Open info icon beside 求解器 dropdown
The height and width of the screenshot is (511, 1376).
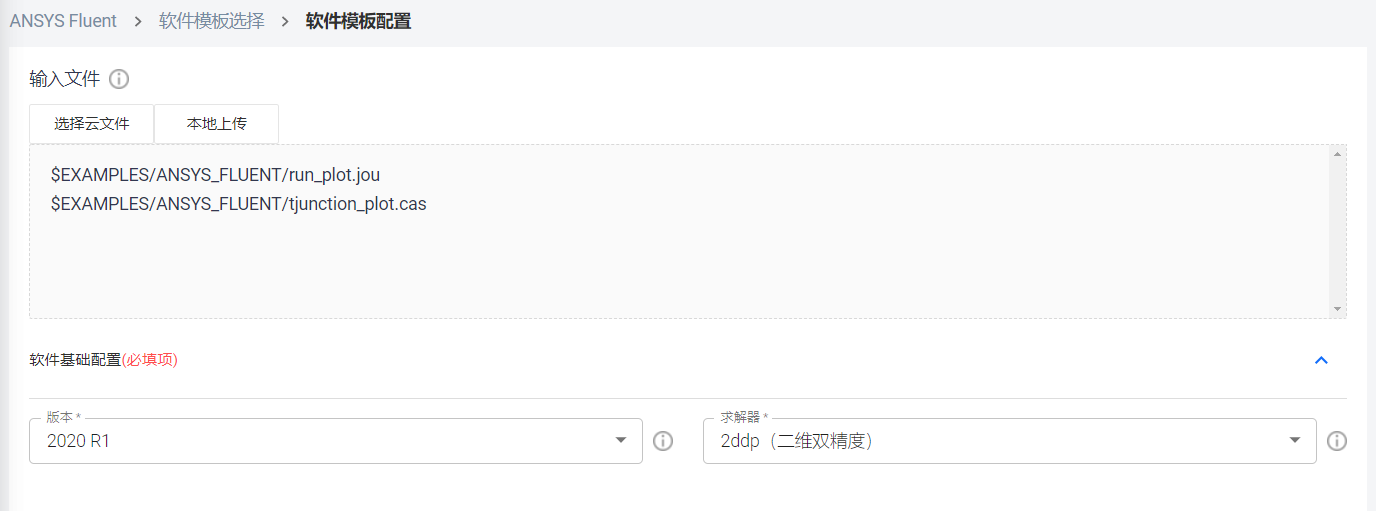coord(1337,441)
